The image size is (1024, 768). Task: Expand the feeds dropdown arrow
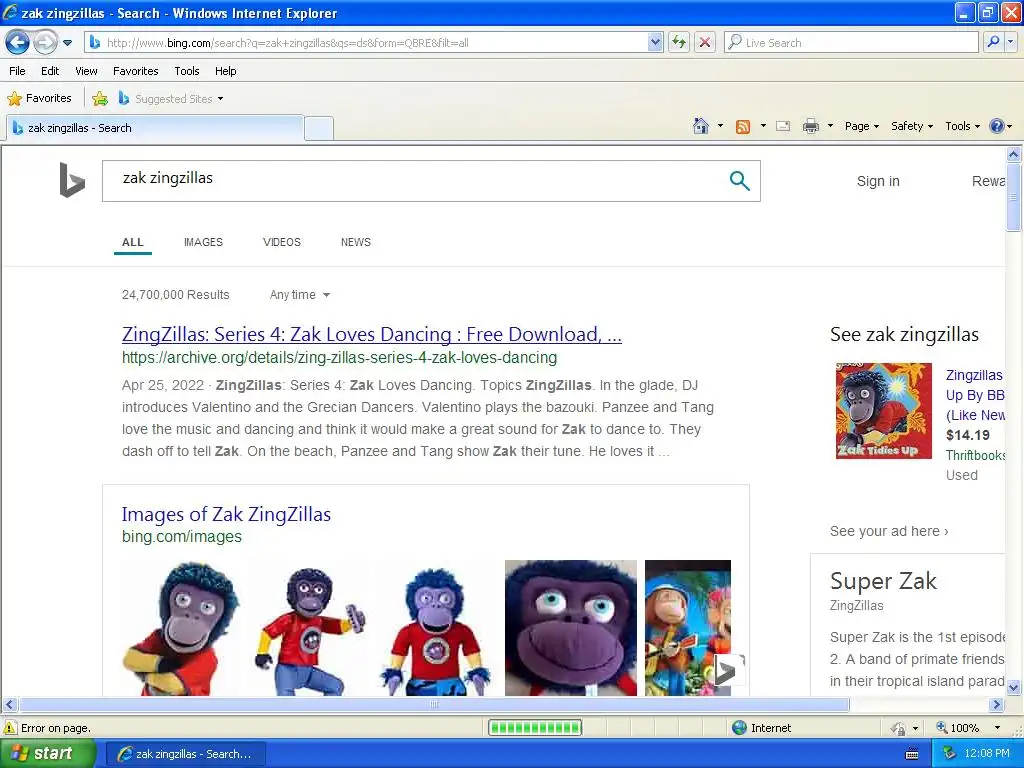pyautogui.click(x=763, y=126)
